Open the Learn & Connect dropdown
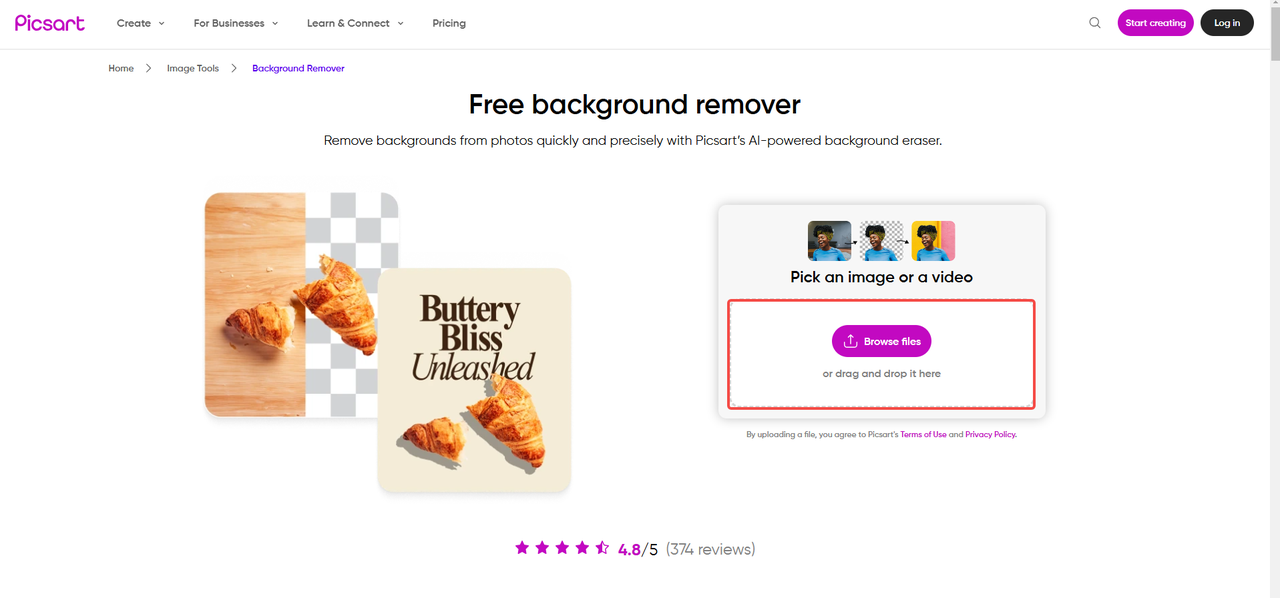Screen dimensions: 1280x598 [x=355, y=23]
